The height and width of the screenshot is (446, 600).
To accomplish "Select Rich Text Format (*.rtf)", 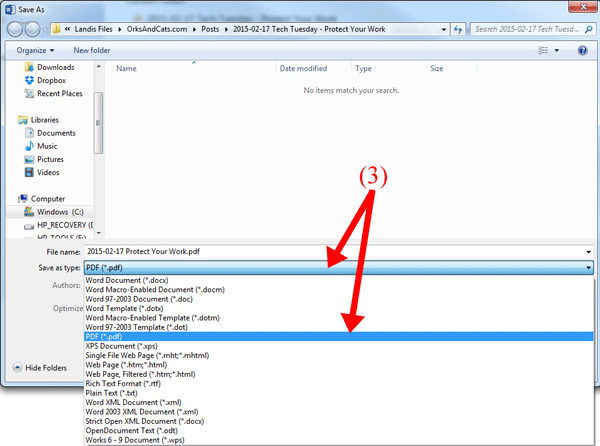I will (x=339, y=384).
